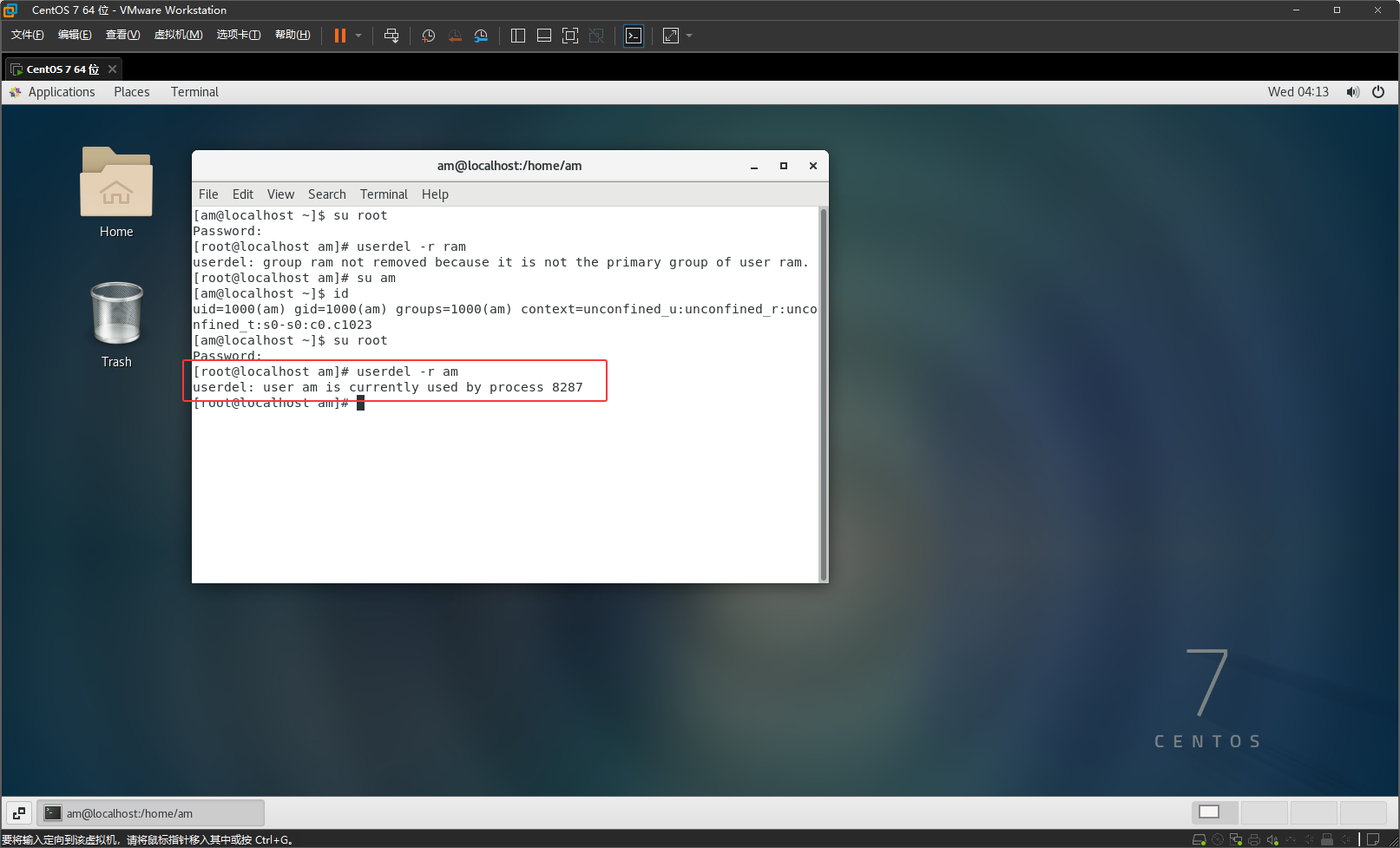Take a snapshot of the virtual machine
This screenshot has height=848, width=1400.
point(429,36)
